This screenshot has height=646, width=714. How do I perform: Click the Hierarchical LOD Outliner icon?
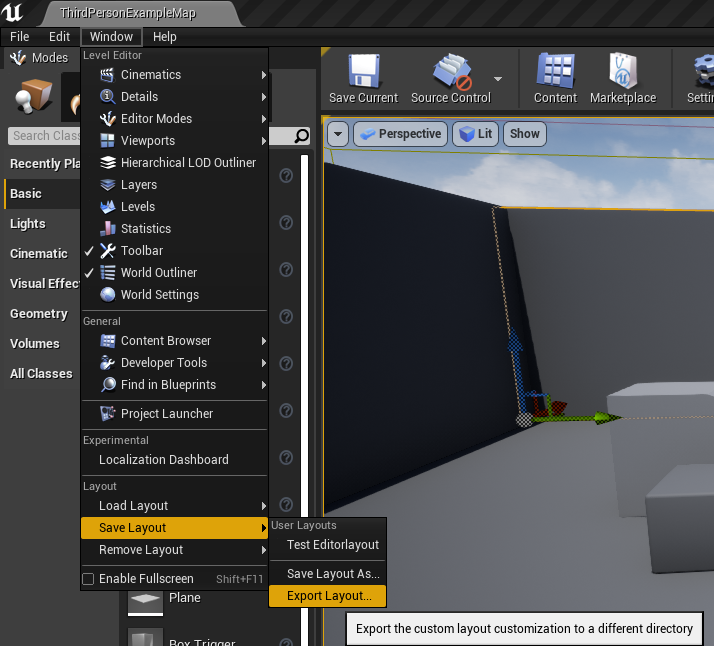107,163
